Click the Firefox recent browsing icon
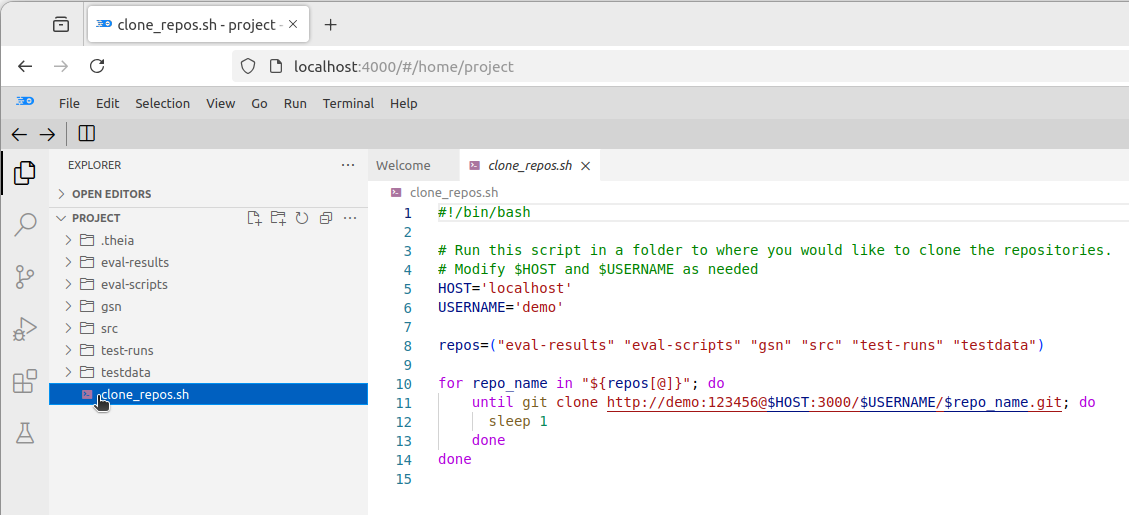1129x515 pixels. [61, 24]
